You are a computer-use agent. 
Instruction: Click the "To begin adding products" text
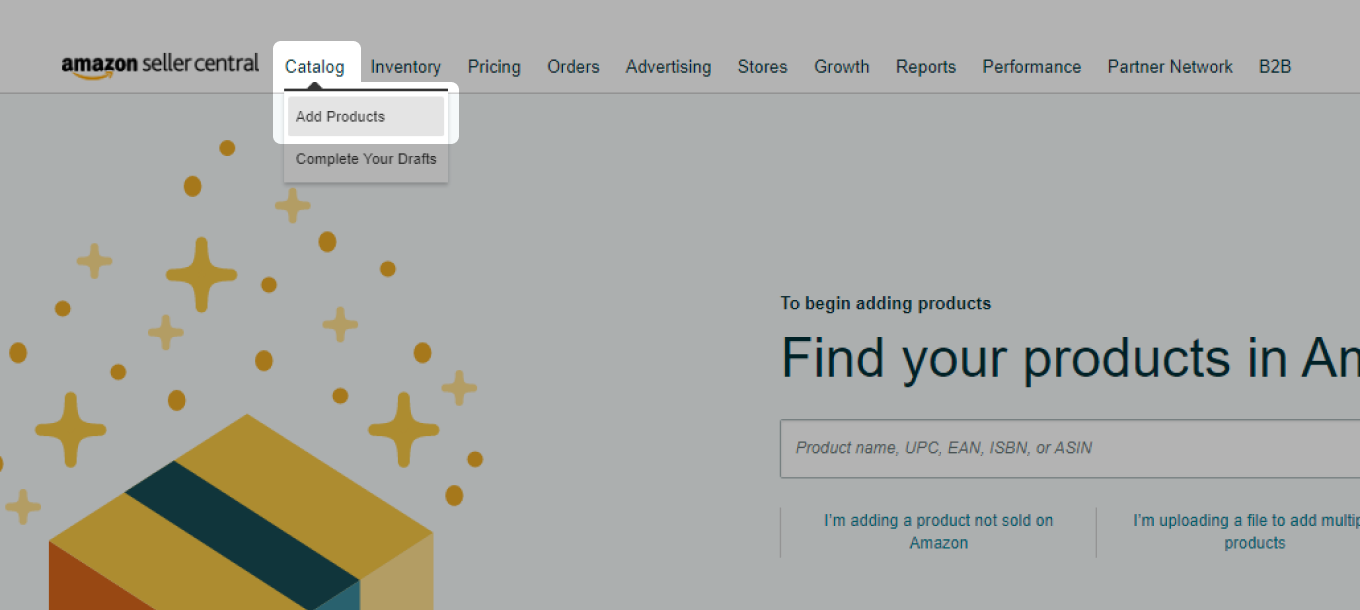pos(885,303)
